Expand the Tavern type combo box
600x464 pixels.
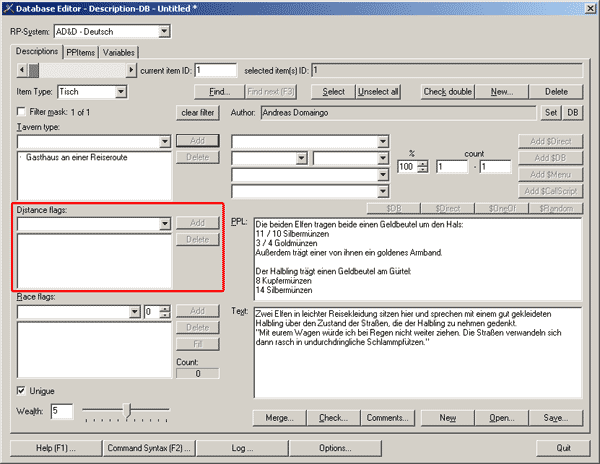pyautogui.click(x=165, y=142)
